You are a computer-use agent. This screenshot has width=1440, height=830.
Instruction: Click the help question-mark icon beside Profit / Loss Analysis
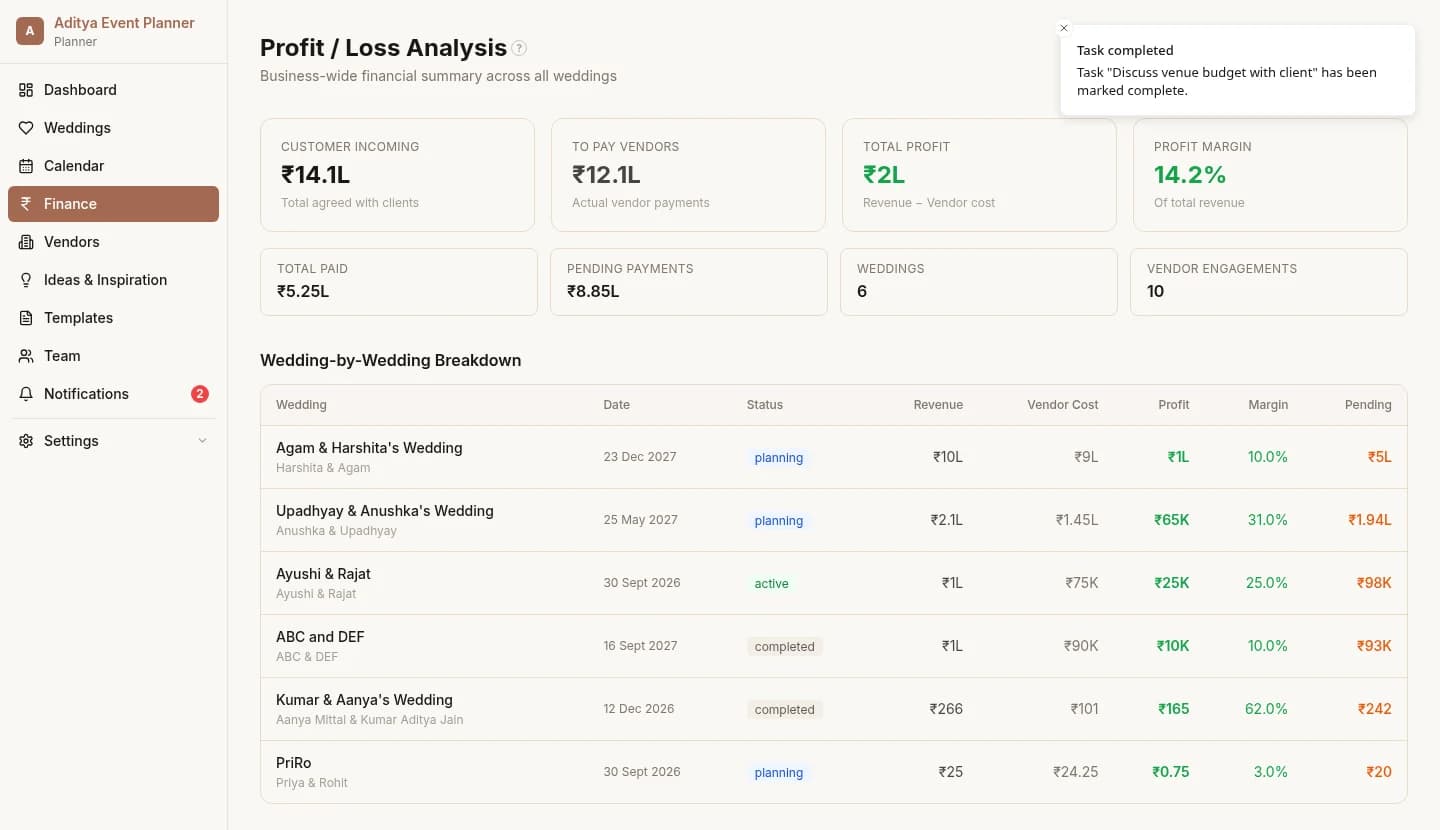tap(519, 48)
